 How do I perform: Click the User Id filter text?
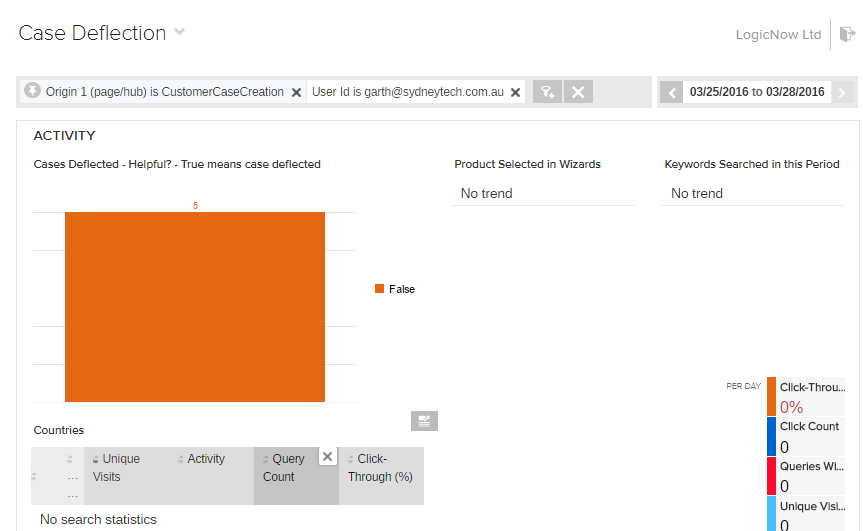(408, 92)
